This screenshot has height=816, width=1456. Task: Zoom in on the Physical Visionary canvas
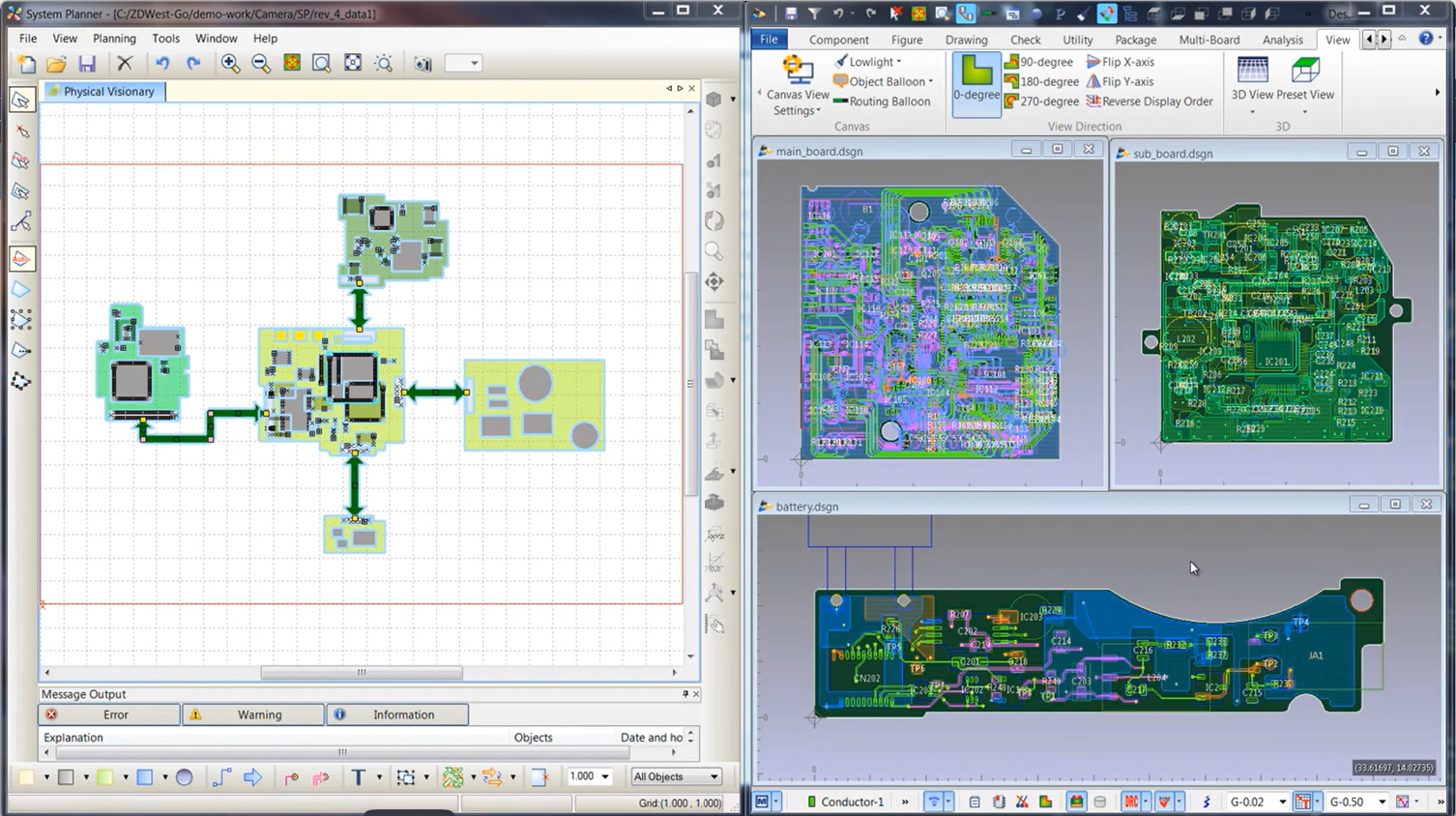[x=230, y=64]
